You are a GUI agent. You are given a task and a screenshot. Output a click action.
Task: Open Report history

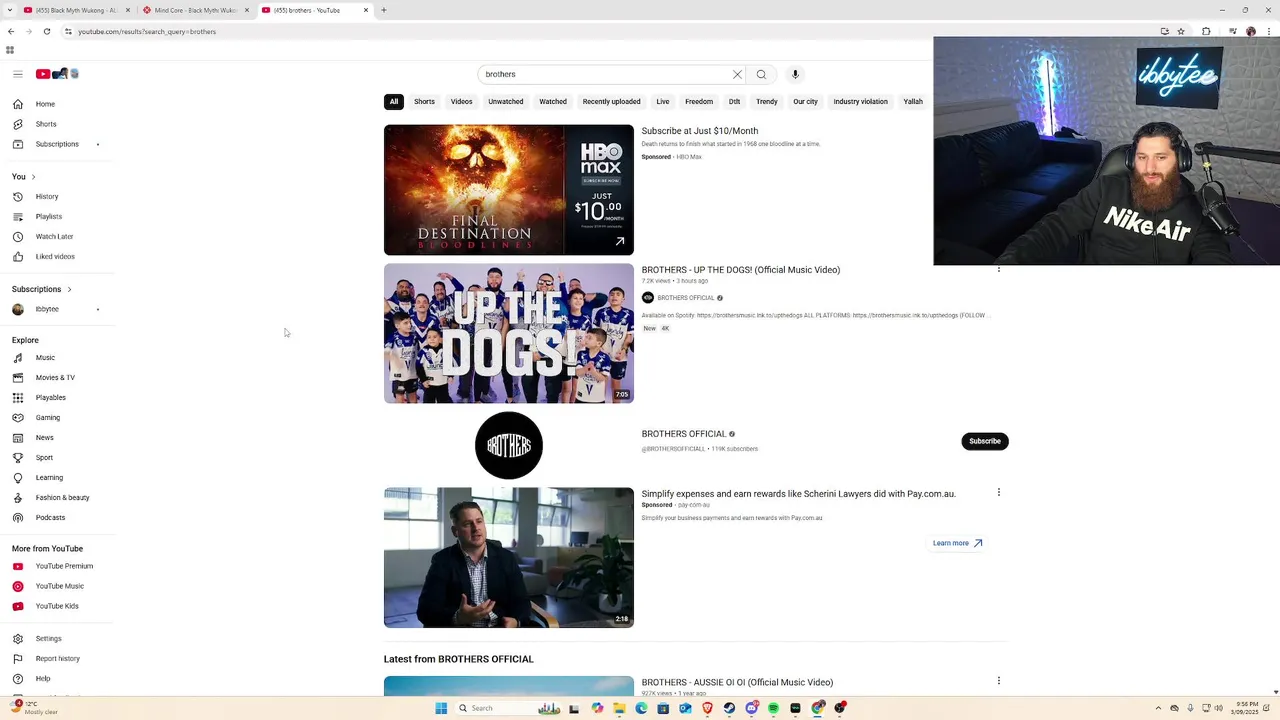56,658
